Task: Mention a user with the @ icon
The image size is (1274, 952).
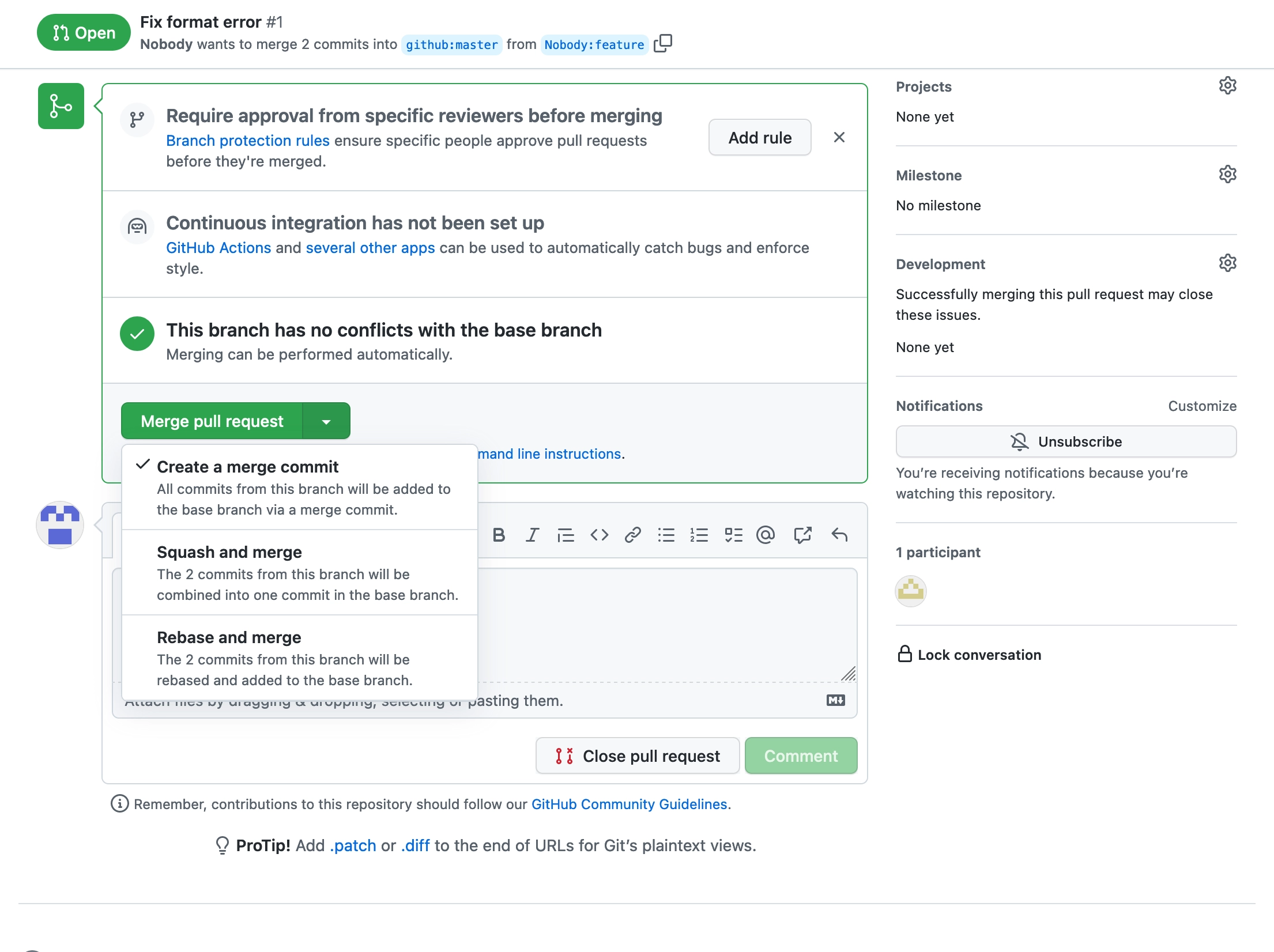Action: coord(766,535)
